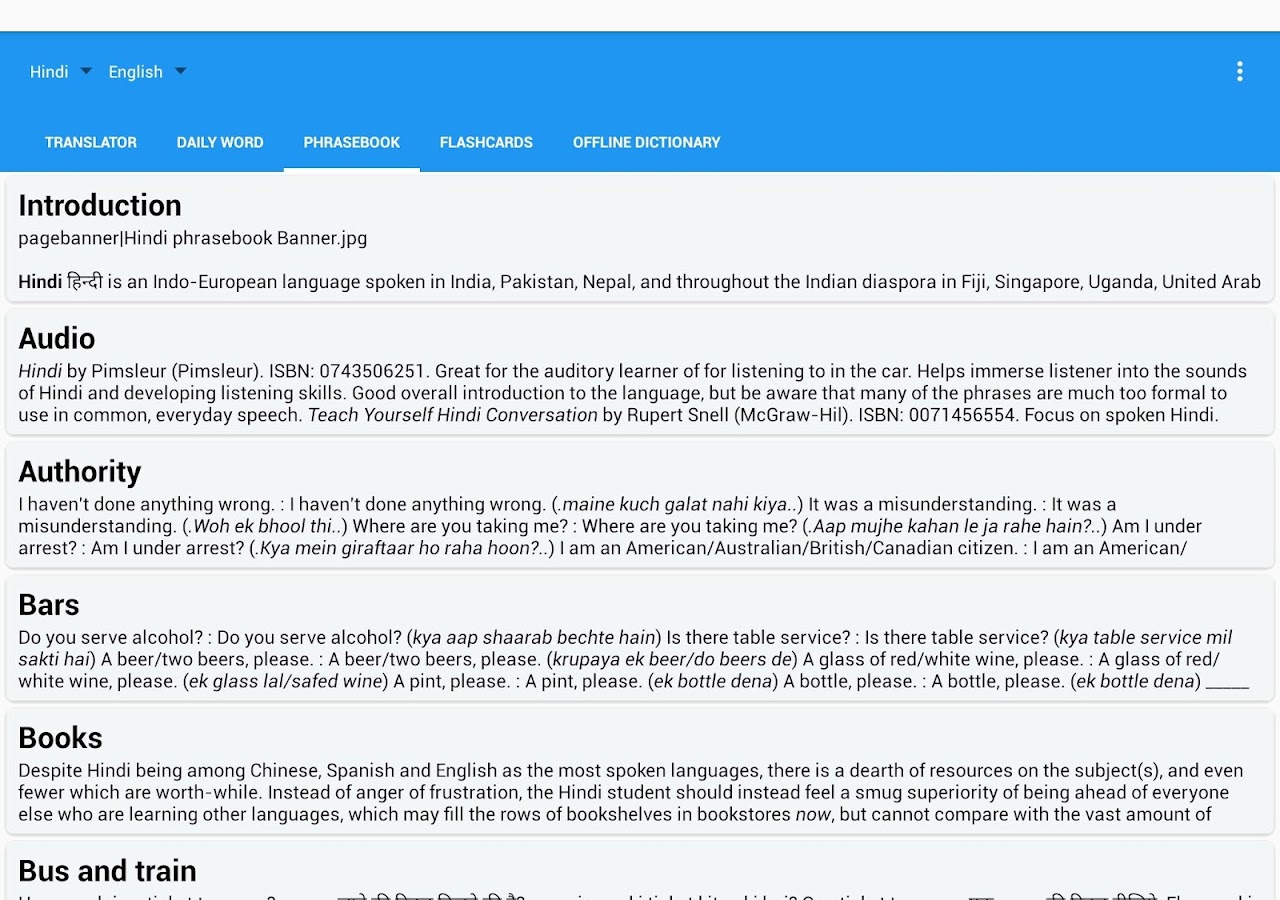Open the Audio section card

tap(640, 371)
